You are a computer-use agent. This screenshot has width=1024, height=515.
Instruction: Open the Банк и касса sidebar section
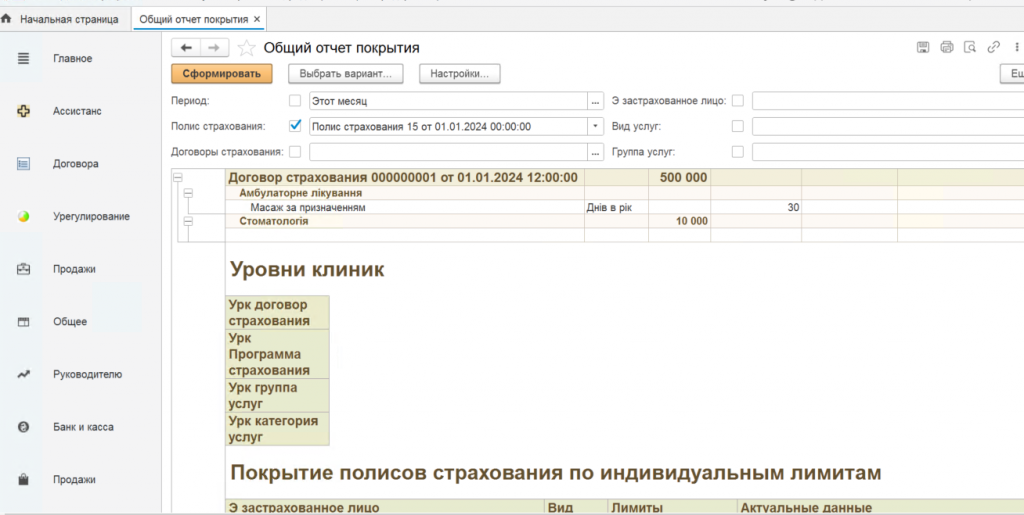click(x=83, y=427)
